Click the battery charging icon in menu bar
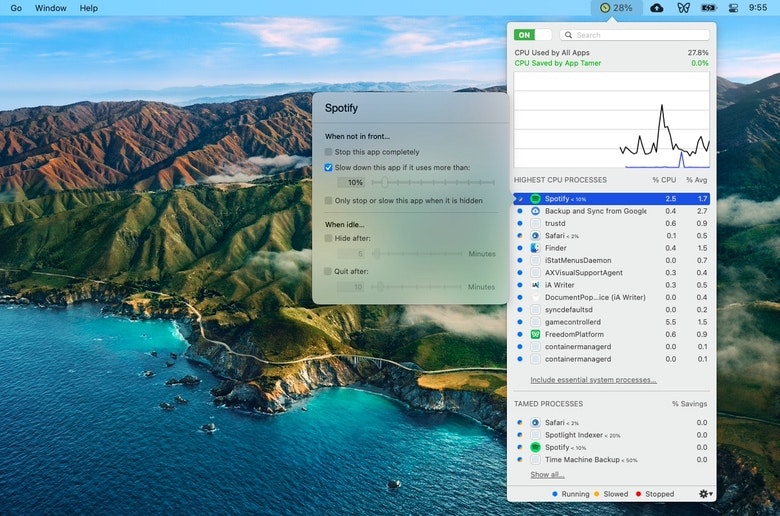The width and height of the screenshot is (780, 516). [x=708, y=8]
